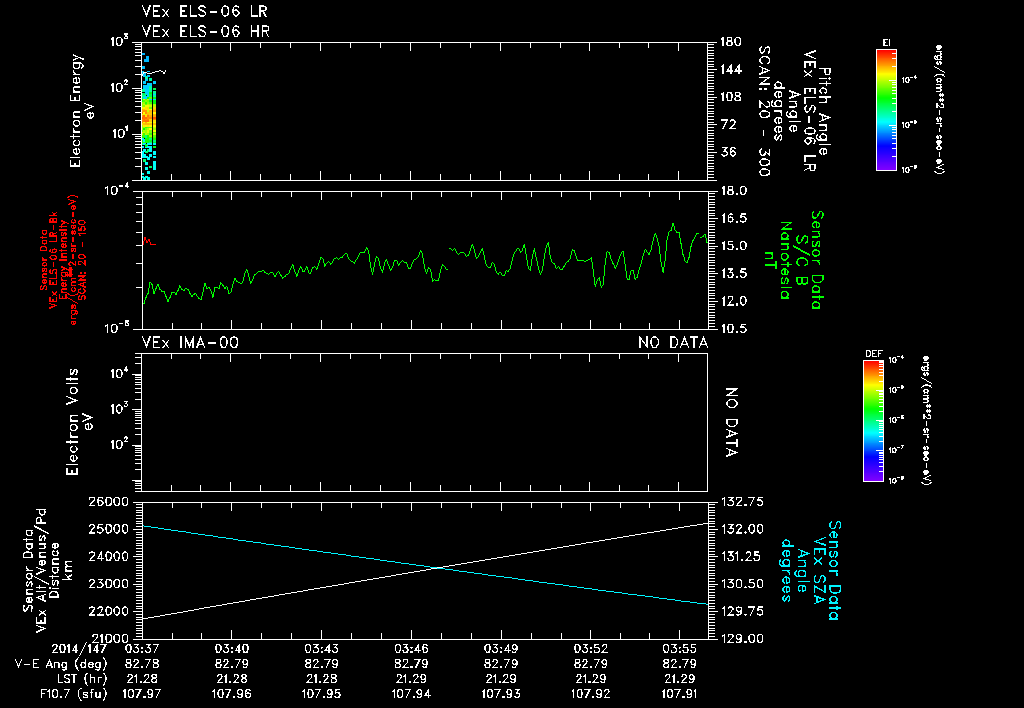The width and height of the screenshot is (1024, 708).
Task: Click the crossing point of white and cyan lines
Action: (x=437, y=568)
